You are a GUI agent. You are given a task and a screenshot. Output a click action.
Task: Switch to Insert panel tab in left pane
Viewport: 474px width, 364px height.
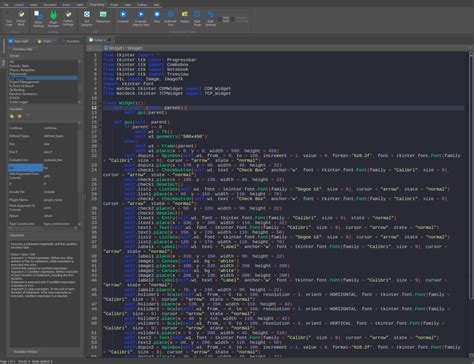click(x=45, y=41)
